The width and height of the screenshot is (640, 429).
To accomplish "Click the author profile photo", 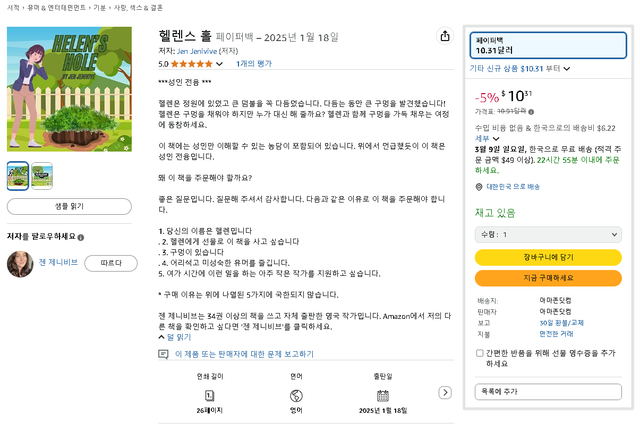I will [x=20, y=264].
